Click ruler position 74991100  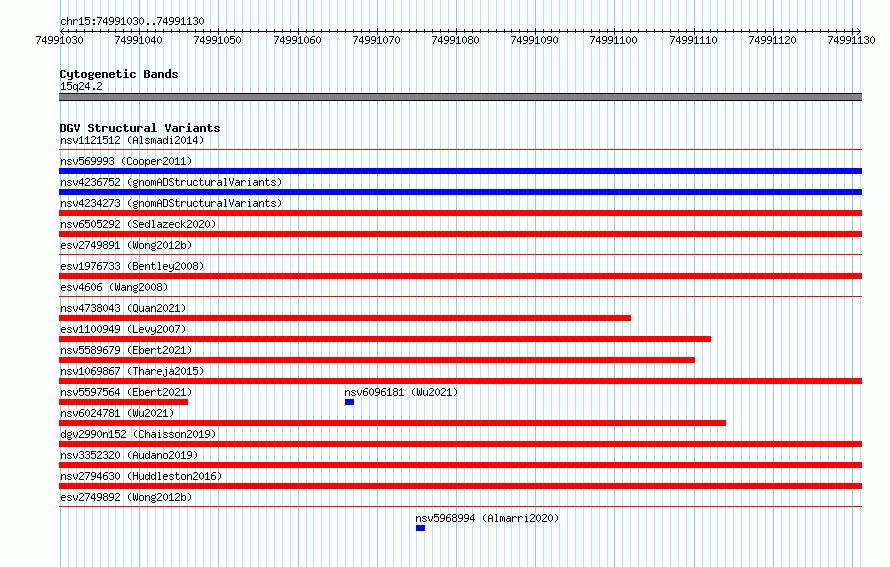coord(614,40)
